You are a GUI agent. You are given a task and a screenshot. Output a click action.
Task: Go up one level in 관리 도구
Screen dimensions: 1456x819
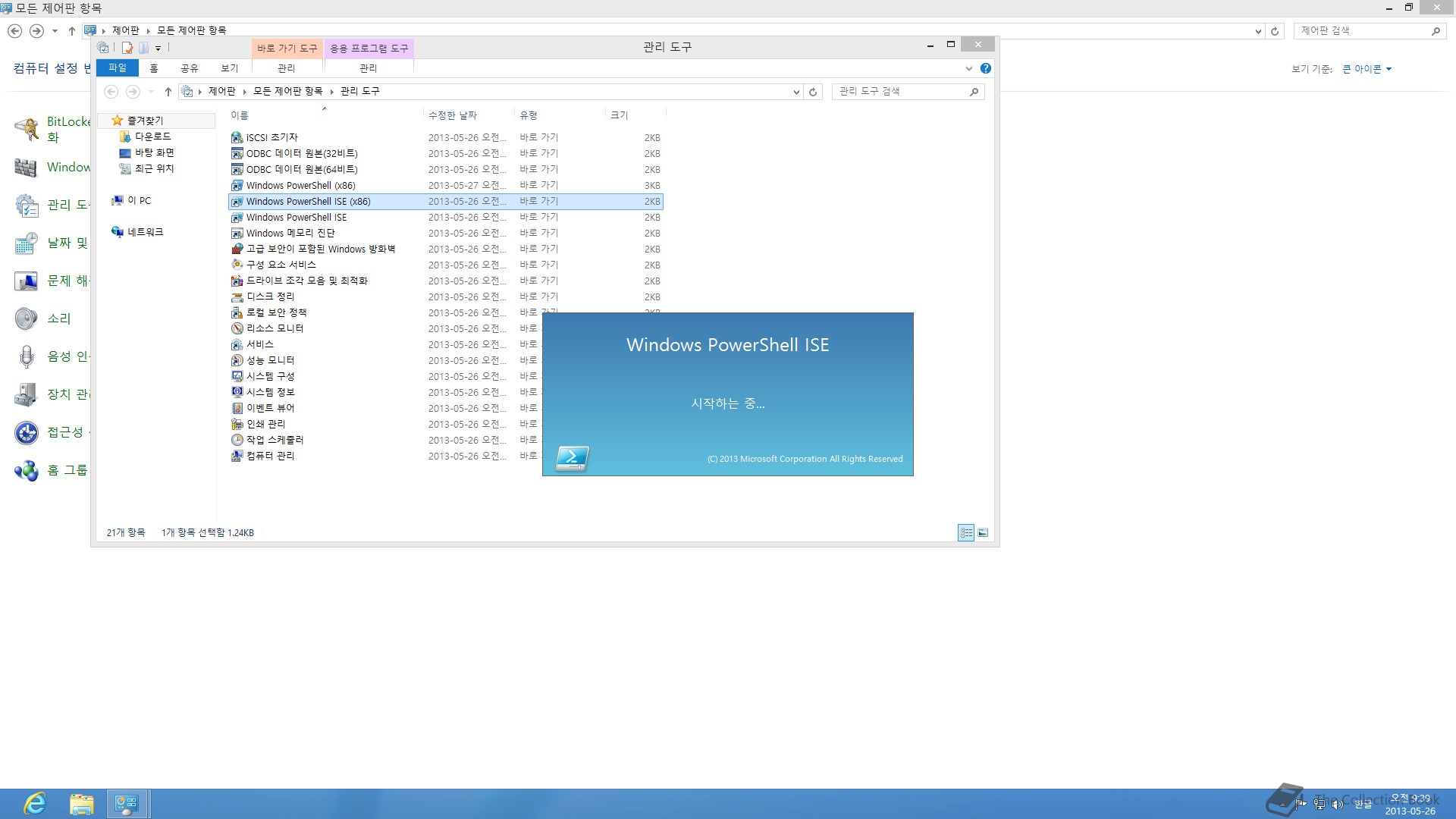(168, 92)
